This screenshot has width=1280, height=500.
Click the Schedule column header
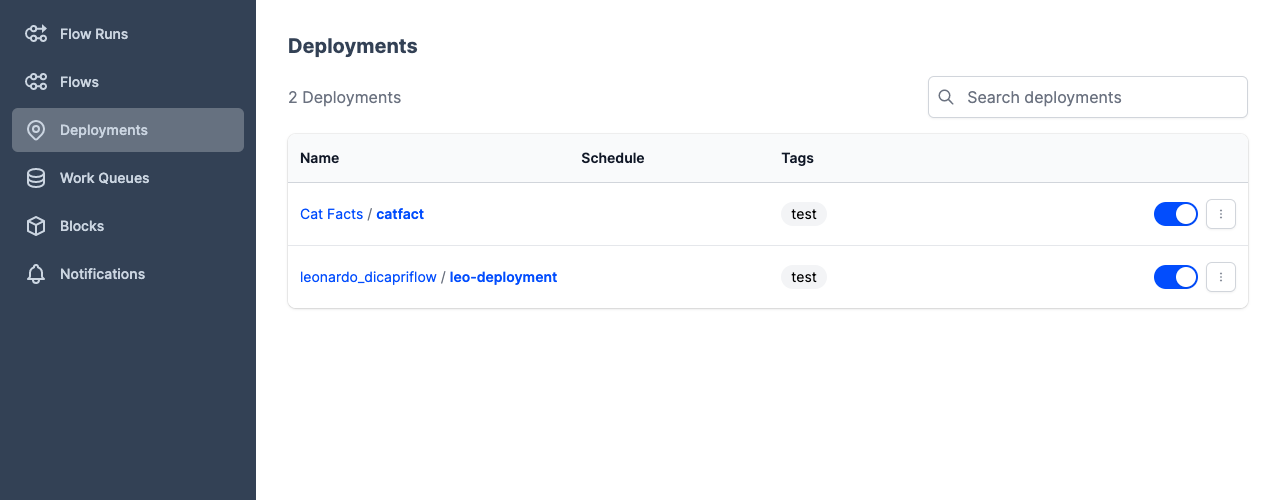[x=613, y=158]
